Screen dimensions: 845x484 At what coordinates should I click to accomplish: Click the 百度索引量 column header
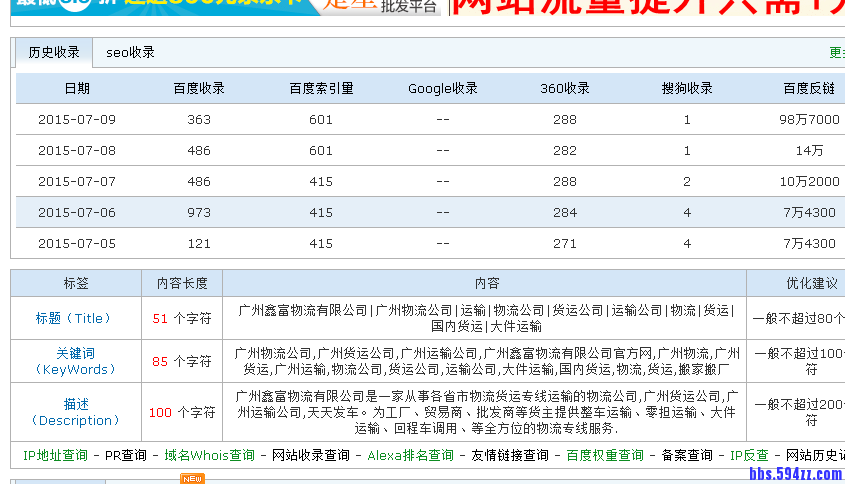pyautogui.click(x=321, y=88)
